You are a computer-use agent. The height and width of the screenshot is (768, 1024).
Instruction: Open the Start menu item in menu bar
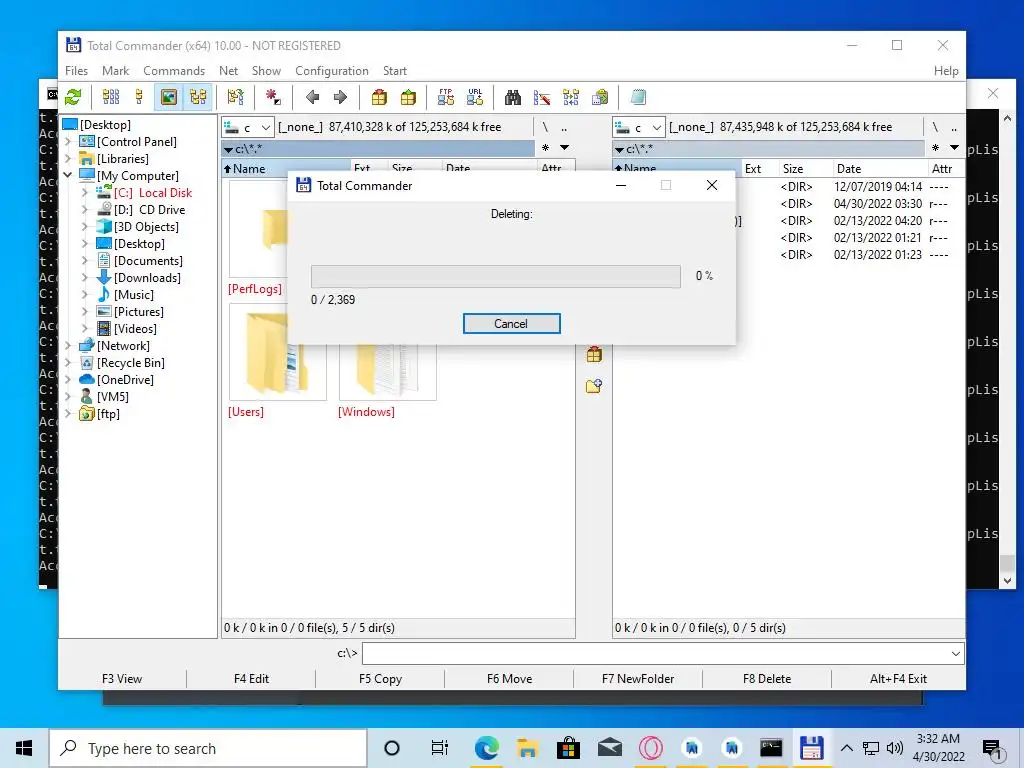[x=394, y=71]
